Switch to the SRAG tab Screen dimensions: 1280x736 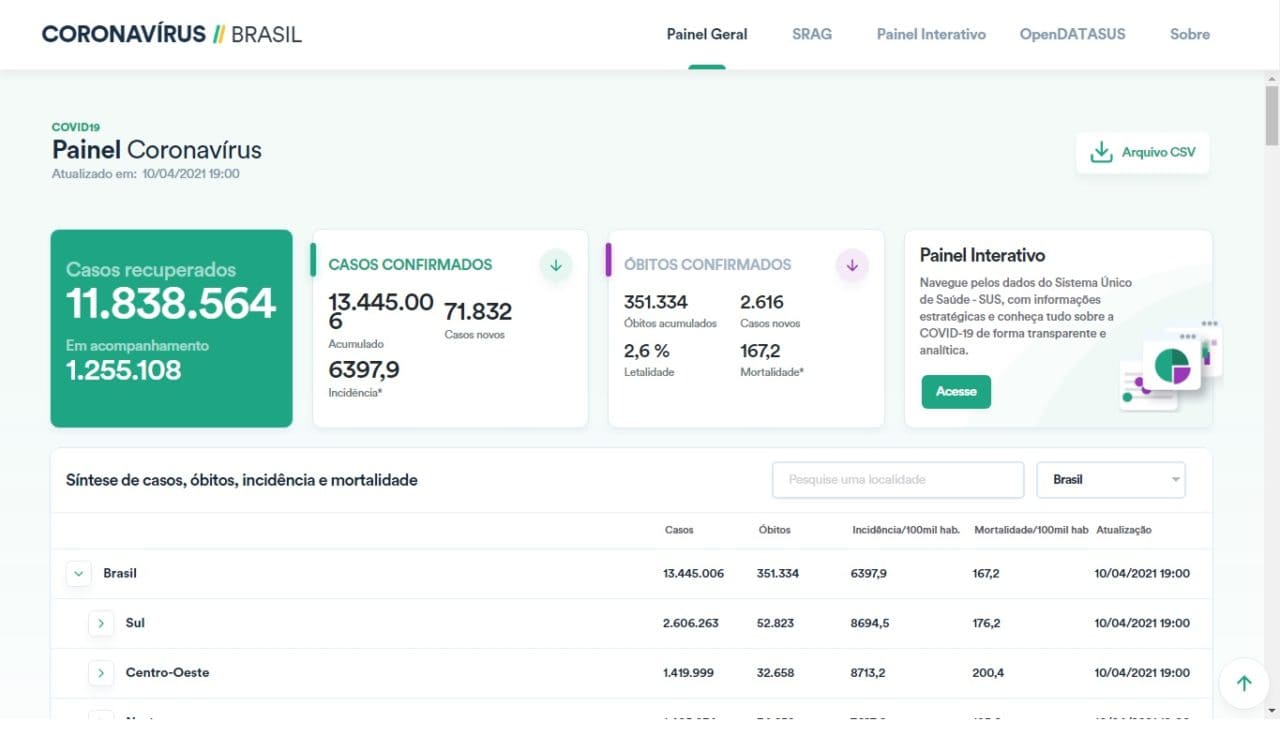coord(811,34)
